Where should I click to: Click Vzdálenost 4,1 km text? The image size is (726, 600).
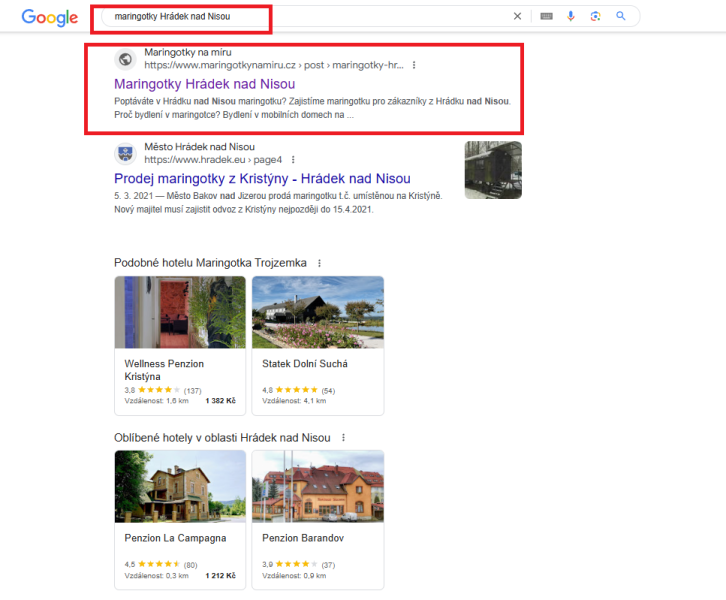[294, 401]
